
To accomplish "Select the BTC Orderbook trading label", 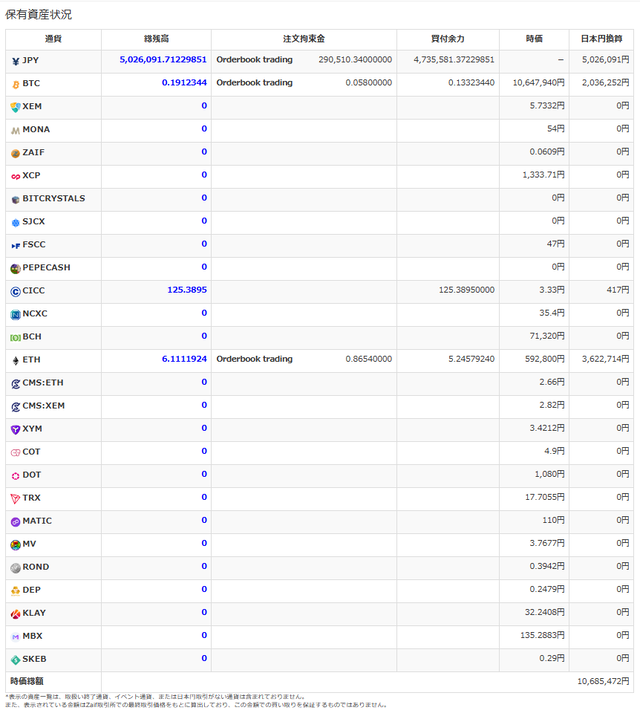I will (x=254, y=83).
